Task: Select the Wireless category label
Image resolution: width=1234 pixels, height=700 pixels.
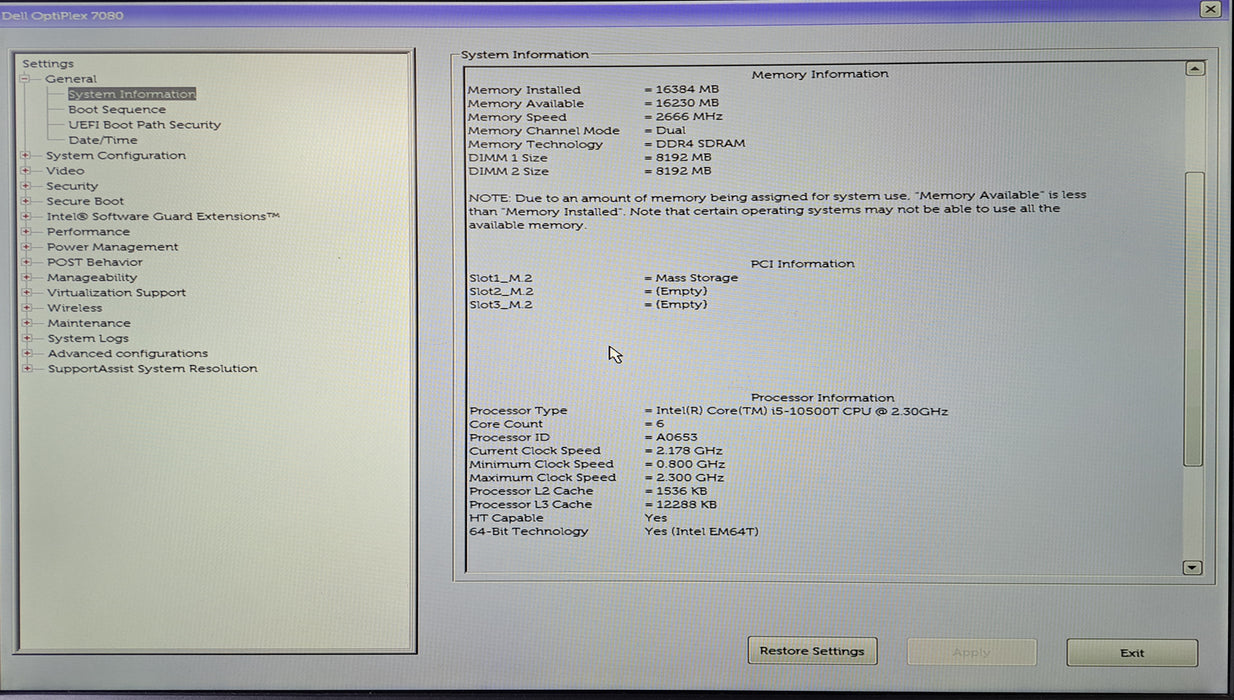Action: tap(74, 308)
